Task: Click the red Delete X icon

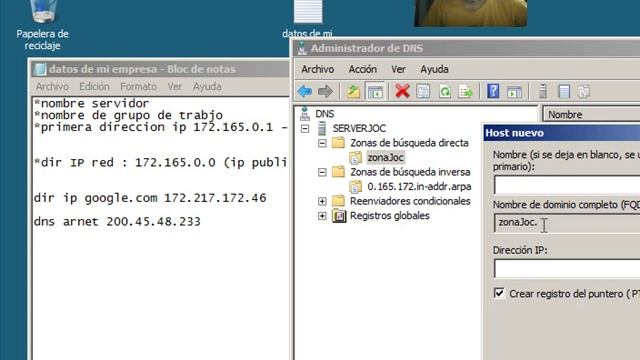Action: pyautogui.click(x=402, y=91)
